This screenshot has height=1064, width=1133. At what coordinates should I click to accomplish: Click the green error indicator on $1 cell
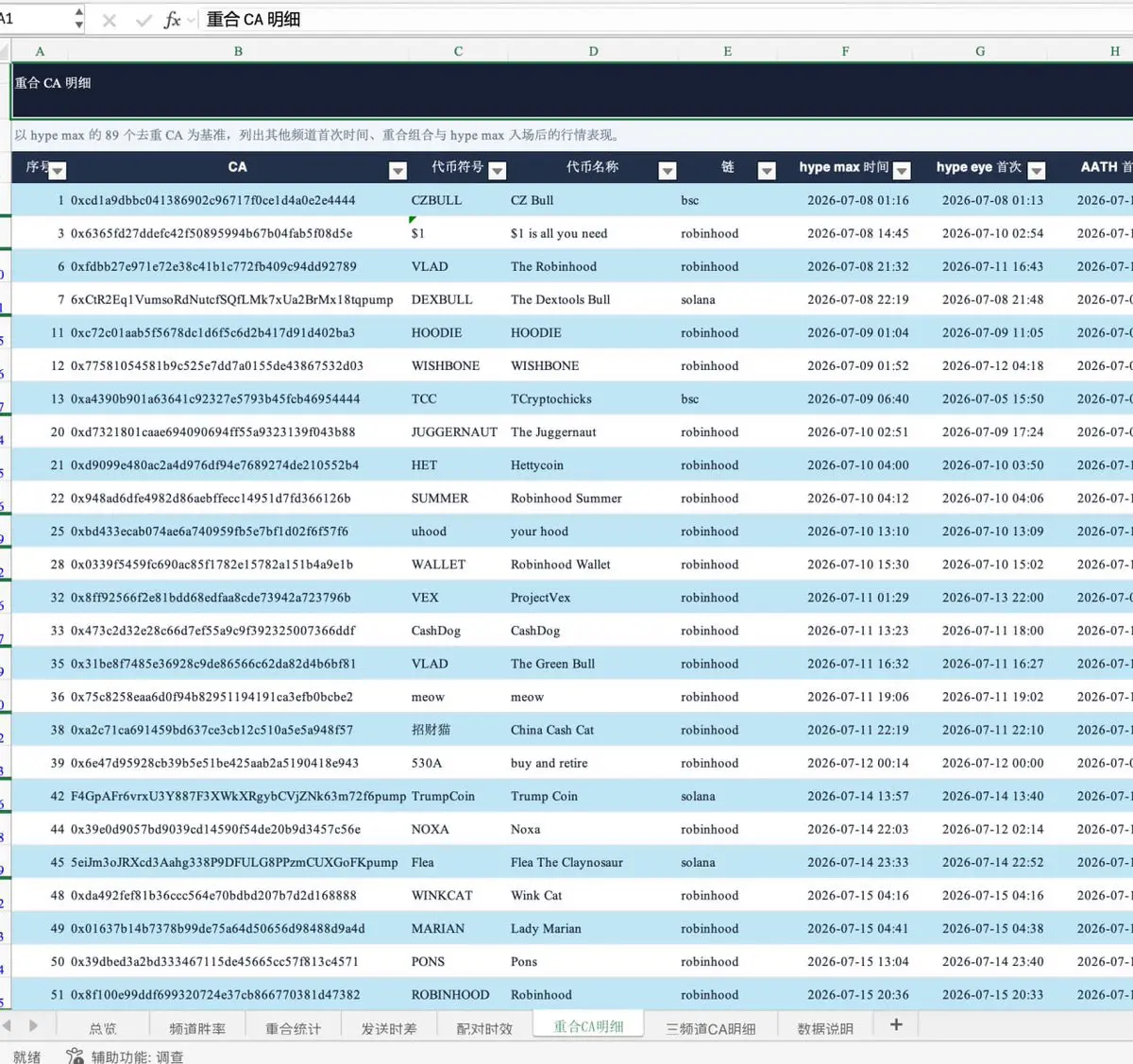413,220
